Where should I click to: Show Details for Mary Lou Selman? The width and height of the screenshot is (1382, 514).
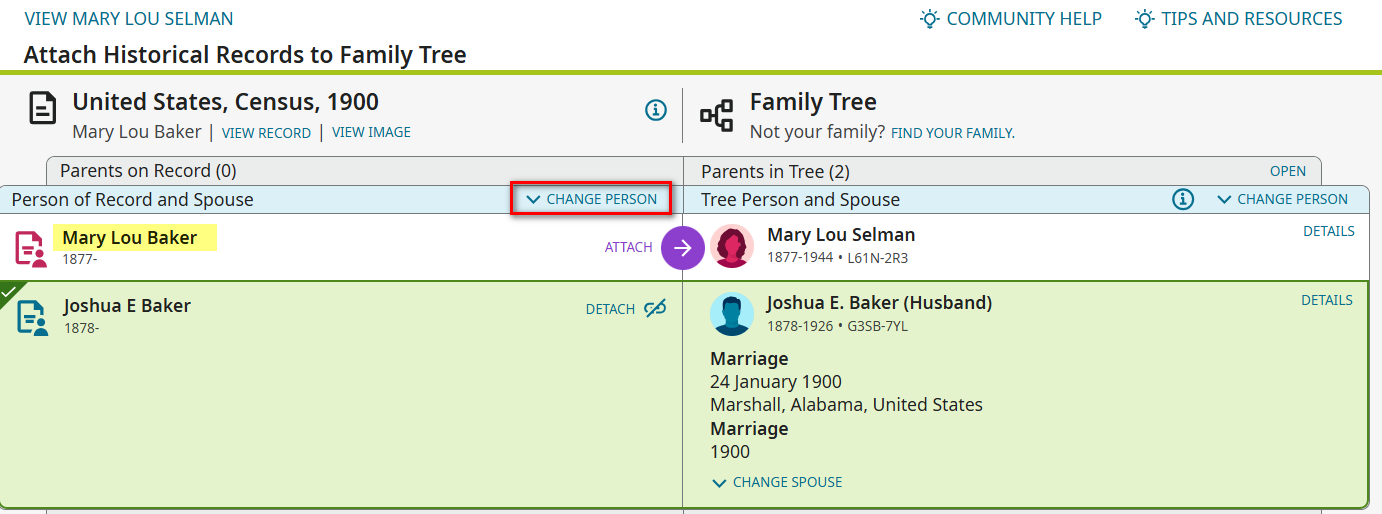point(1328,231)
